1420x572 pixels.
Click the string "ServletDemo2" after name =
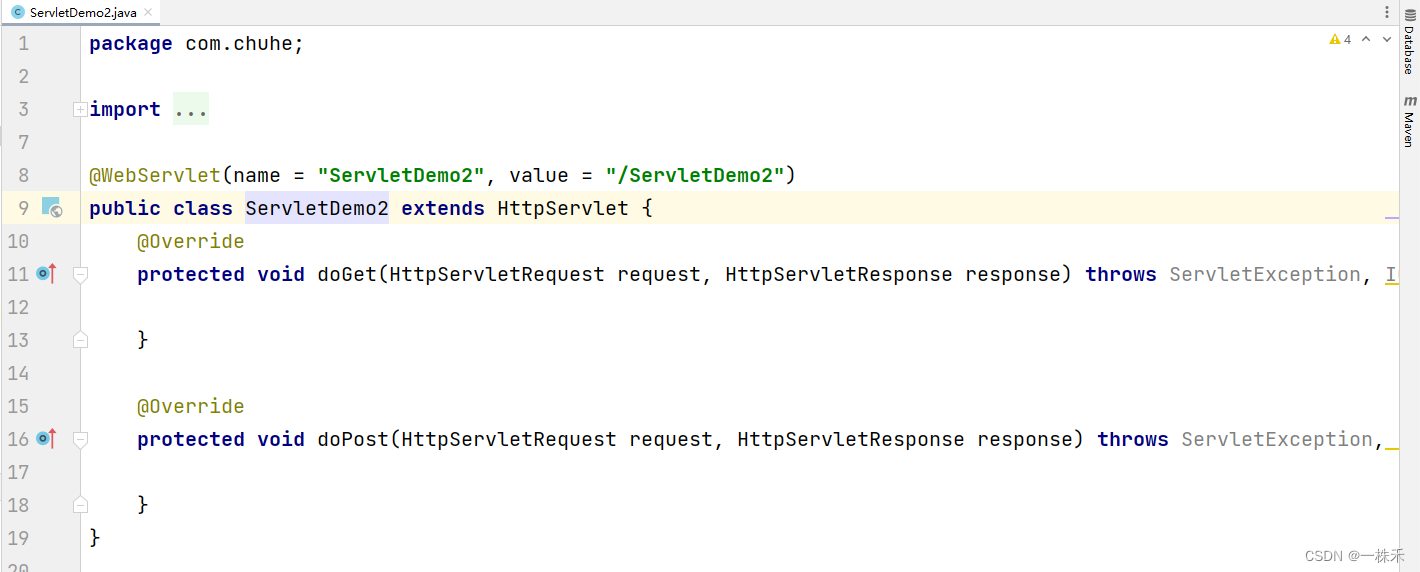(401, 175)
